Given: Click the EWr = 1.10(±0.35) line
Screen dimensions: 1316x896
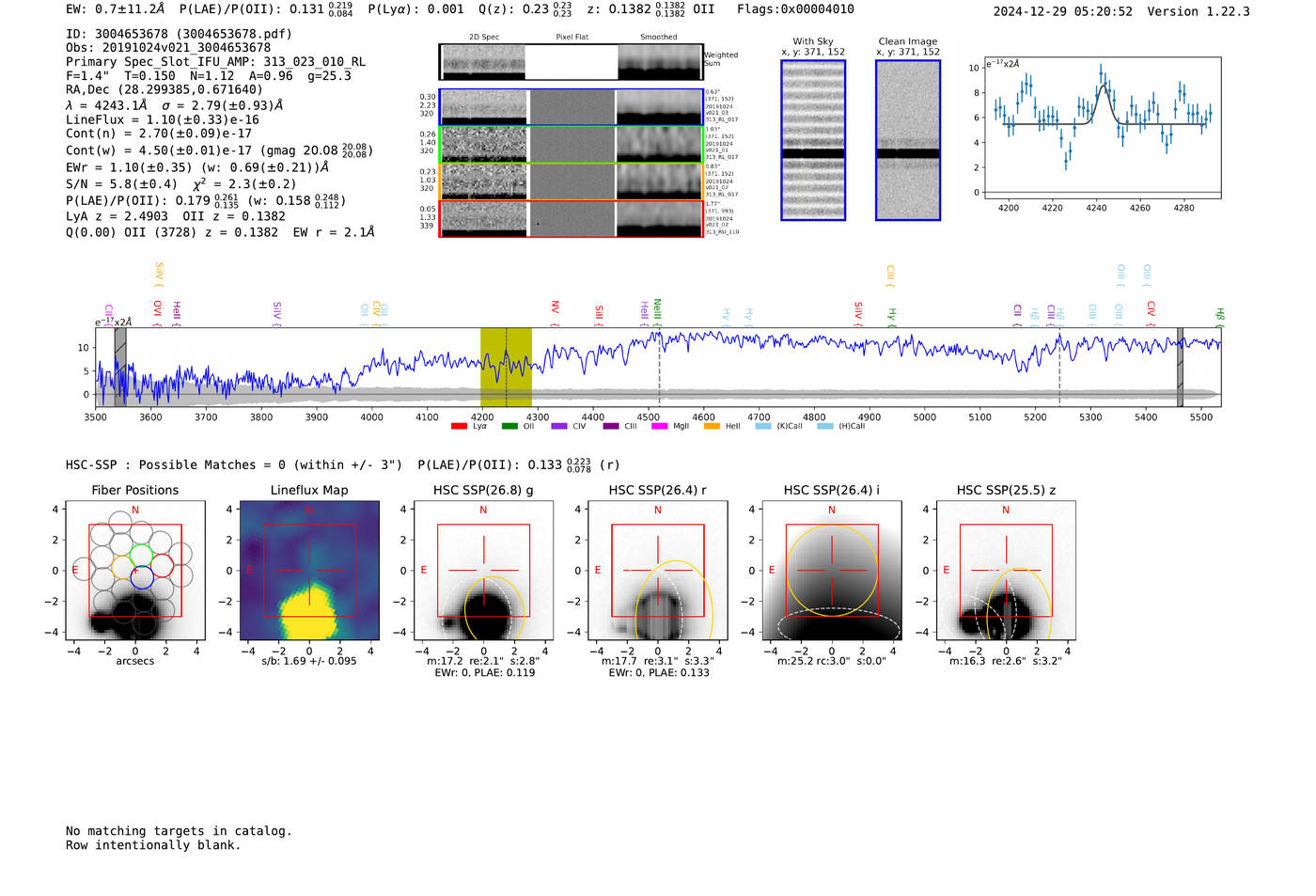Looking at the screenshot, I should [197, 167].
